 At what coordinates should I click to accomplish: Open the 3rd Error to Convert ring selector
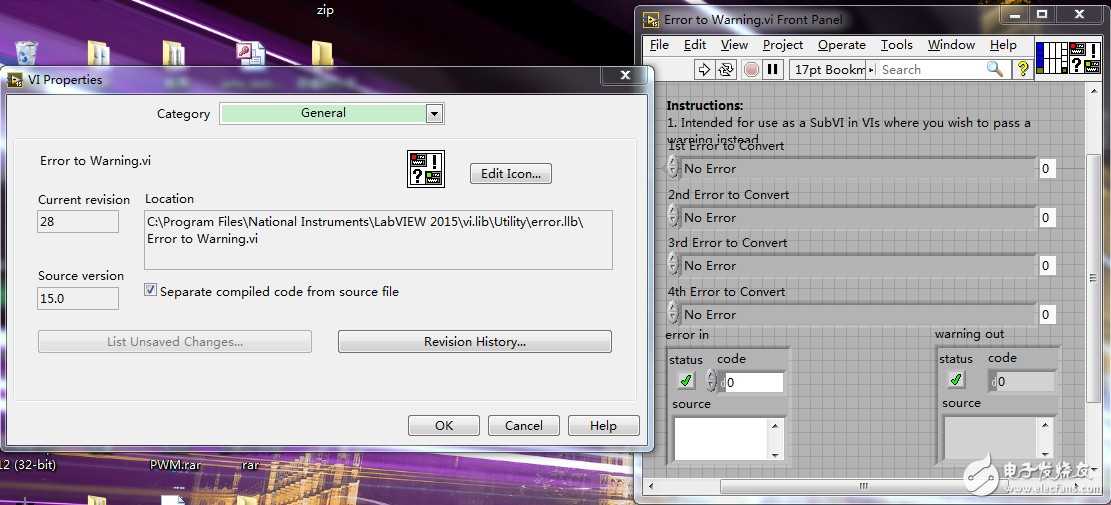pyautogui.click(x=858, y=266)
